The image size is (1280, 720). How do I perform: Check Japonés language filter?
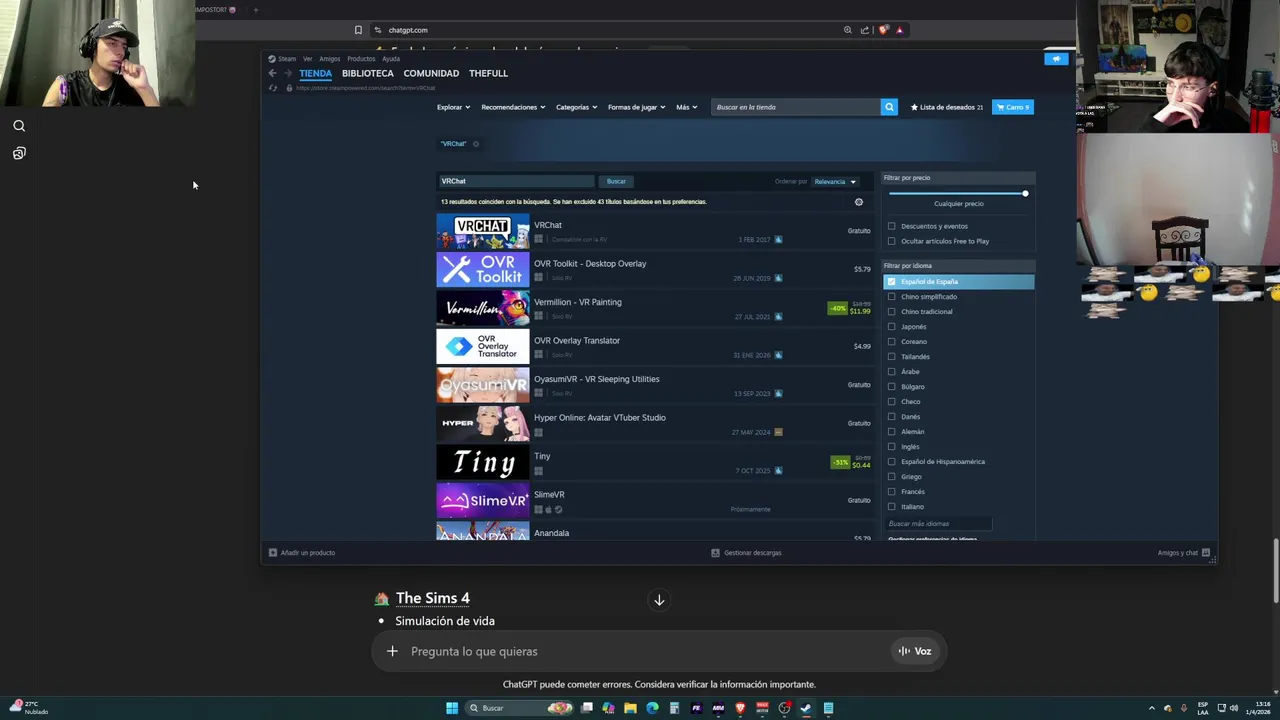(892, 327)
